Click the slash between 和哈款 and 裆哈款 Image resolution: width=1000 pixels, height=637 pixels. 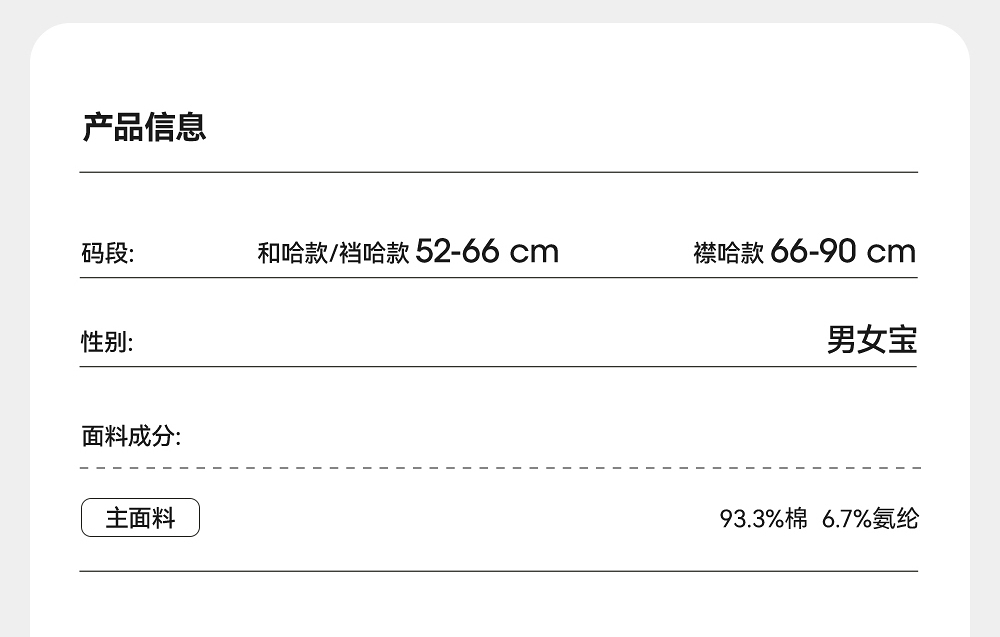tap(333, 254)
